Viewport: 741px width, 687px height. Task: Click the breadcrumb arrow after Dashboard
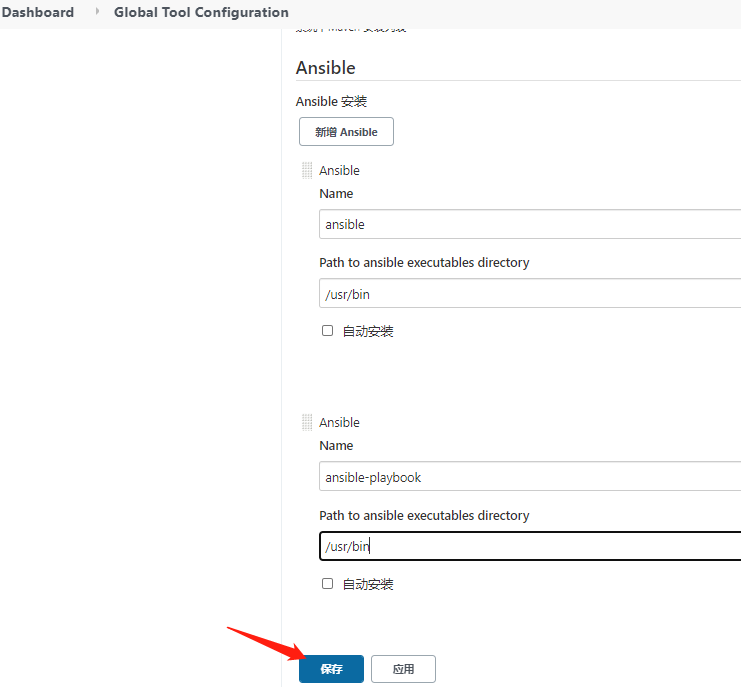(x=97, y=12)
